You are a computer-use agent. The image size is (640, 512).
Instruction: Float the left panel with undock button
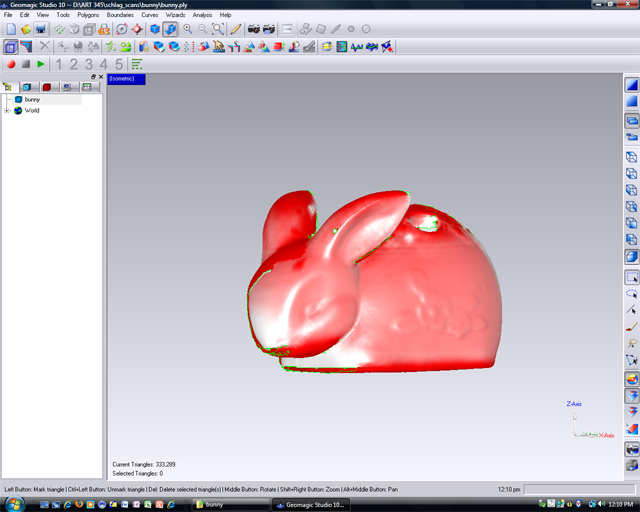pyautogui.click(x=93, y=77)
